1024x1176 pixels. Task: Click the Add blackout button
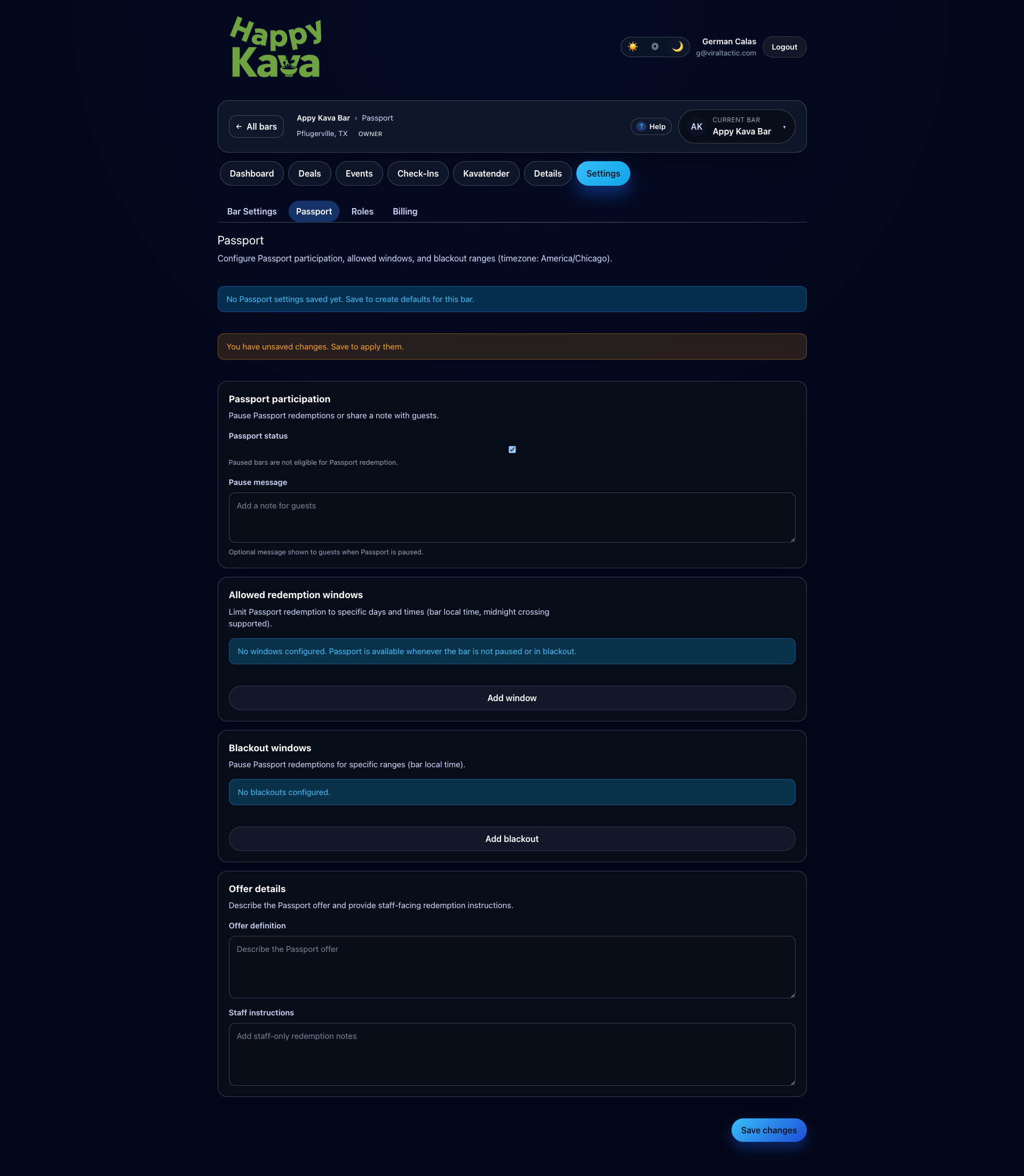click(x=511, y=839)
